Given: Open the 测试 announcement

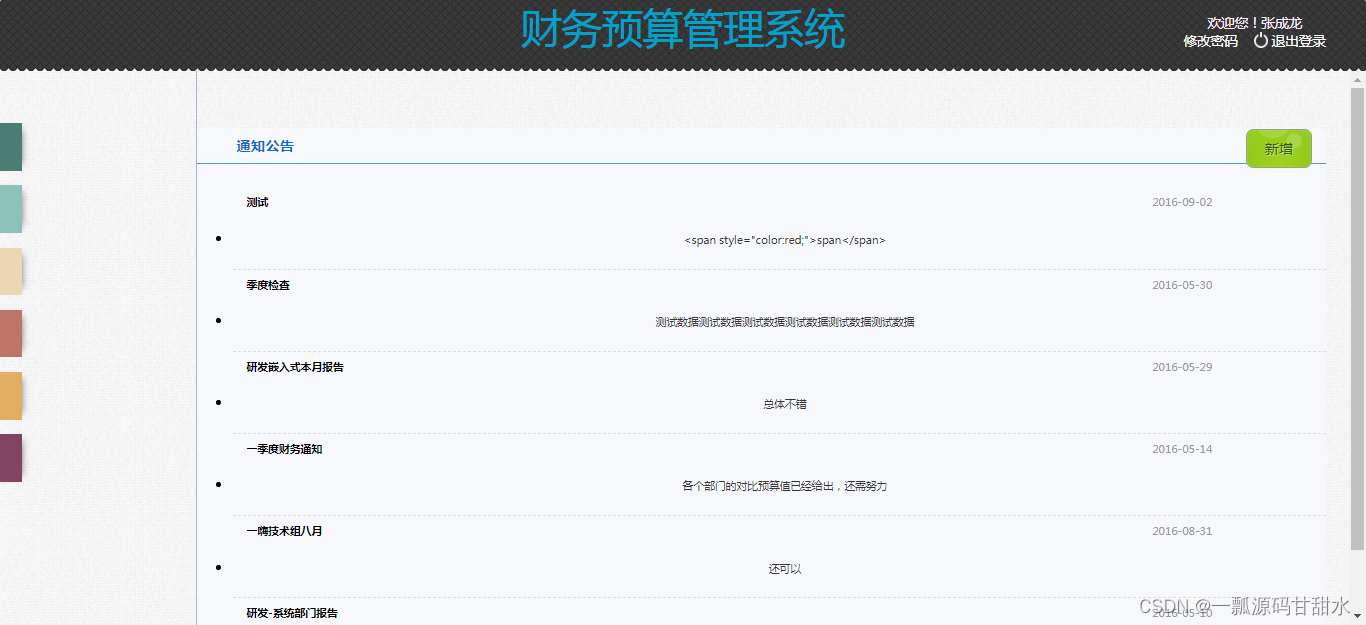Looking at the screenshot, I should (x=256, y=201).
